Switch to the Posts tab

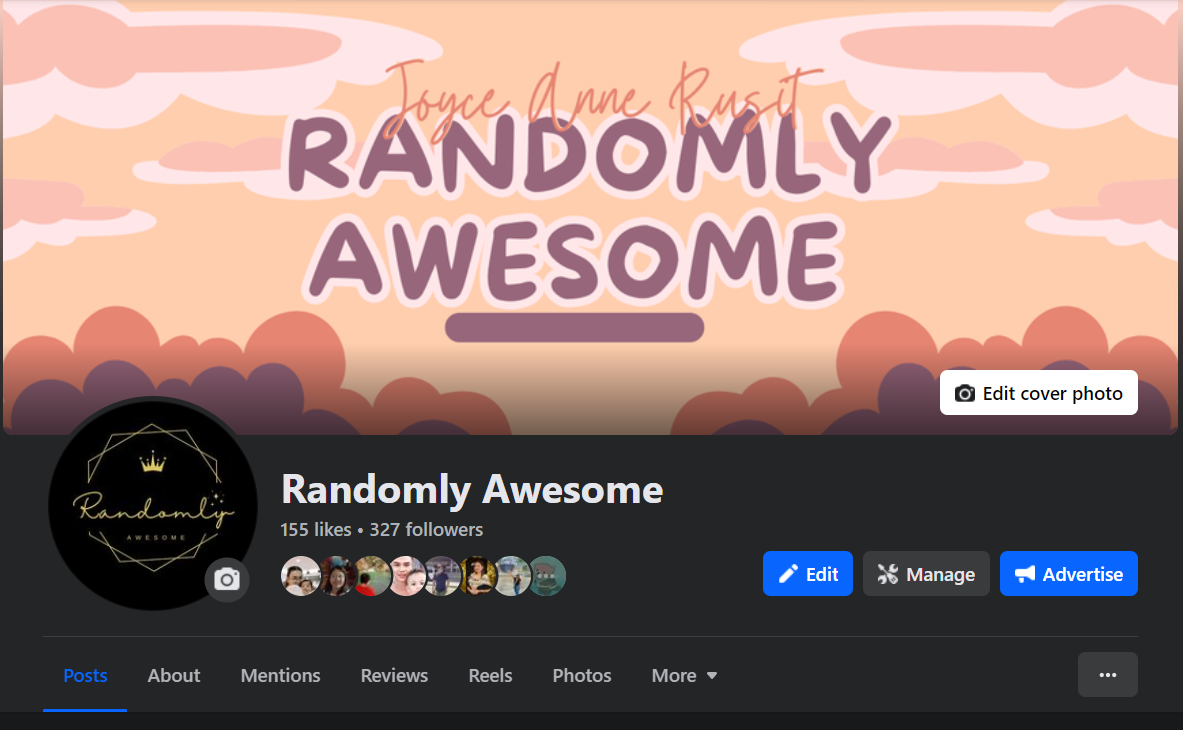(x=85, y=675)
